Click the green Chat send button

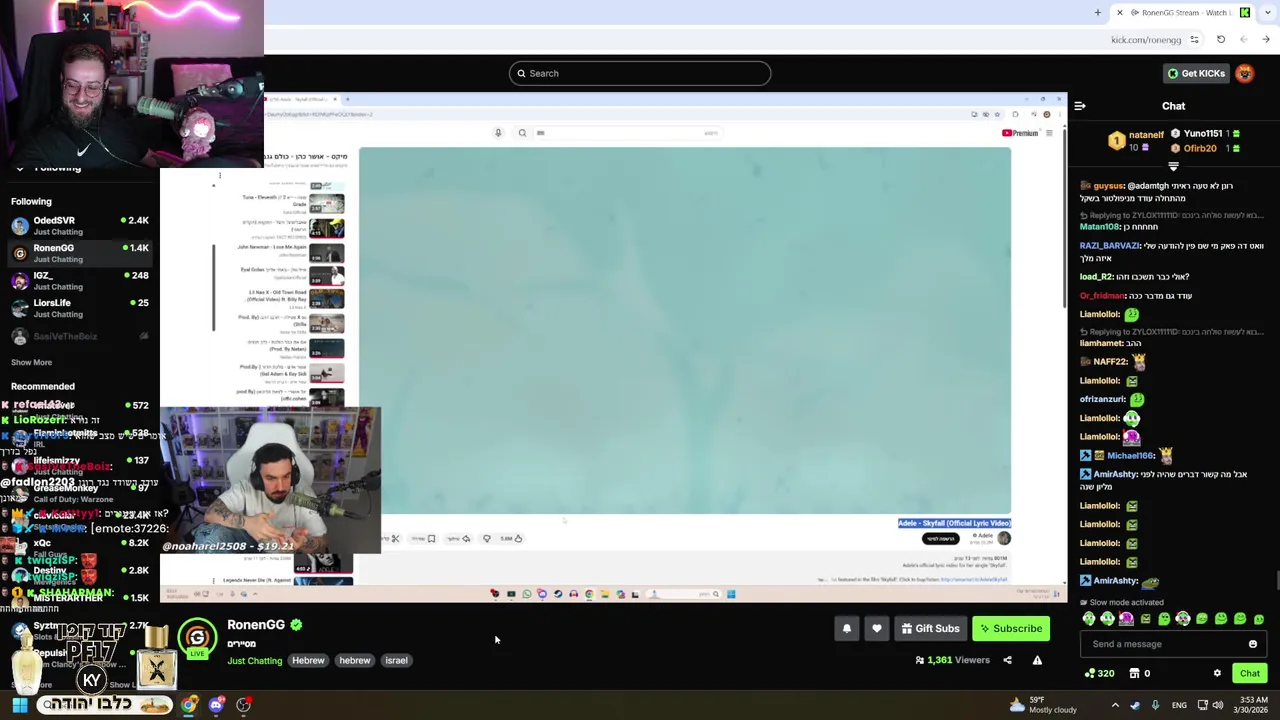pos(1250,673)
